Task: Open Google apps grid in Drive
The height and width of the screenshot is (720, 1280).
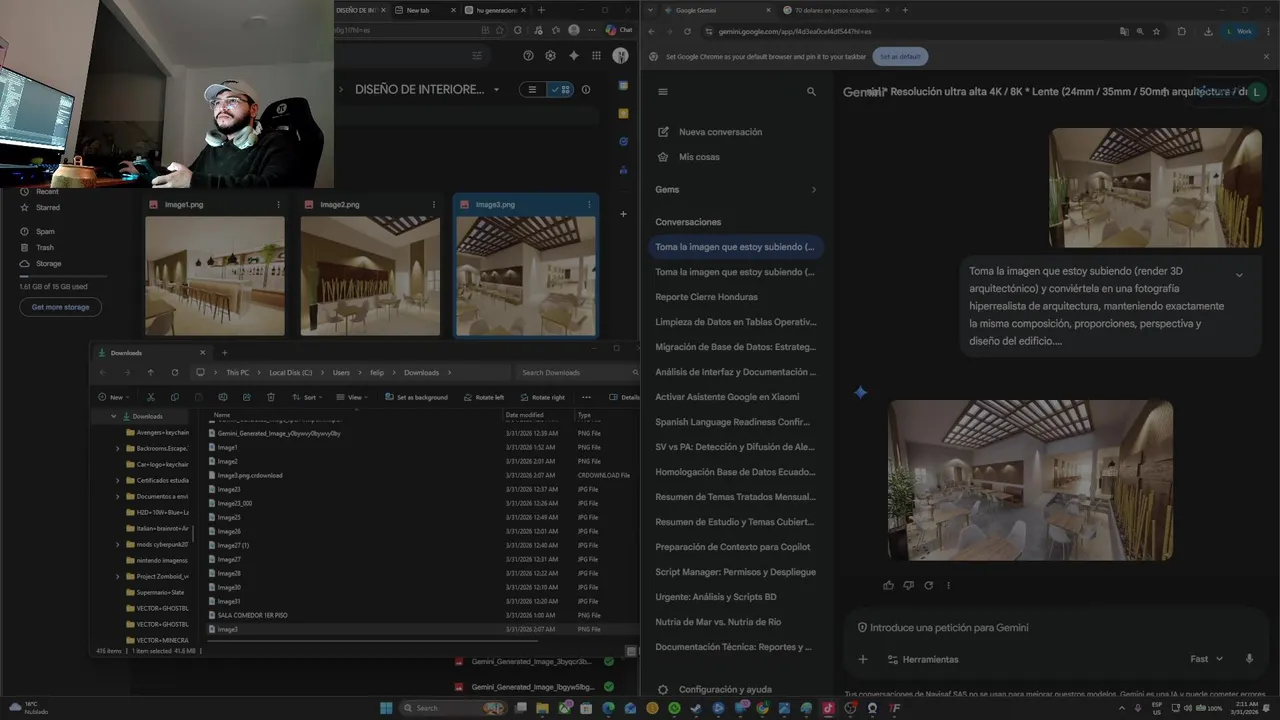Action: pos(596,56)
